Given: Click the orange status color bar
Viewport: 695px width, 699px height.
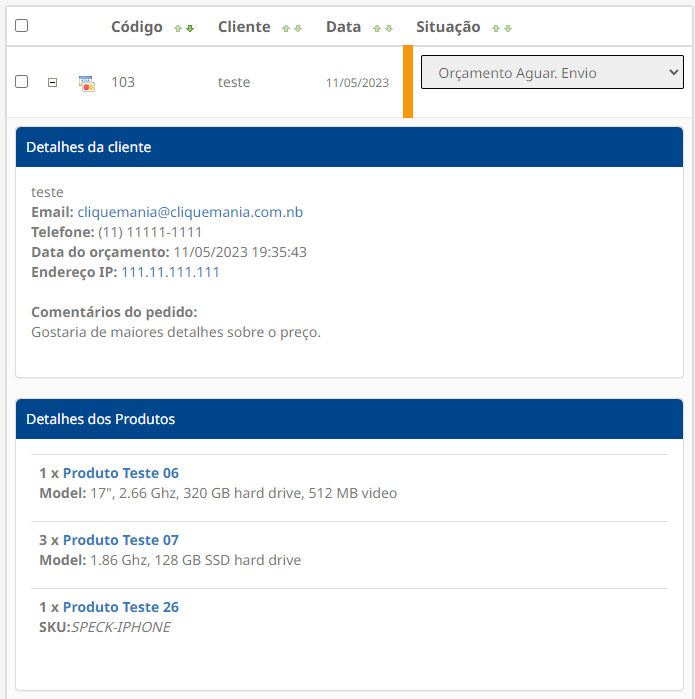Looking at the screenshot, I should pyautogui.click(x=408, y=82).
